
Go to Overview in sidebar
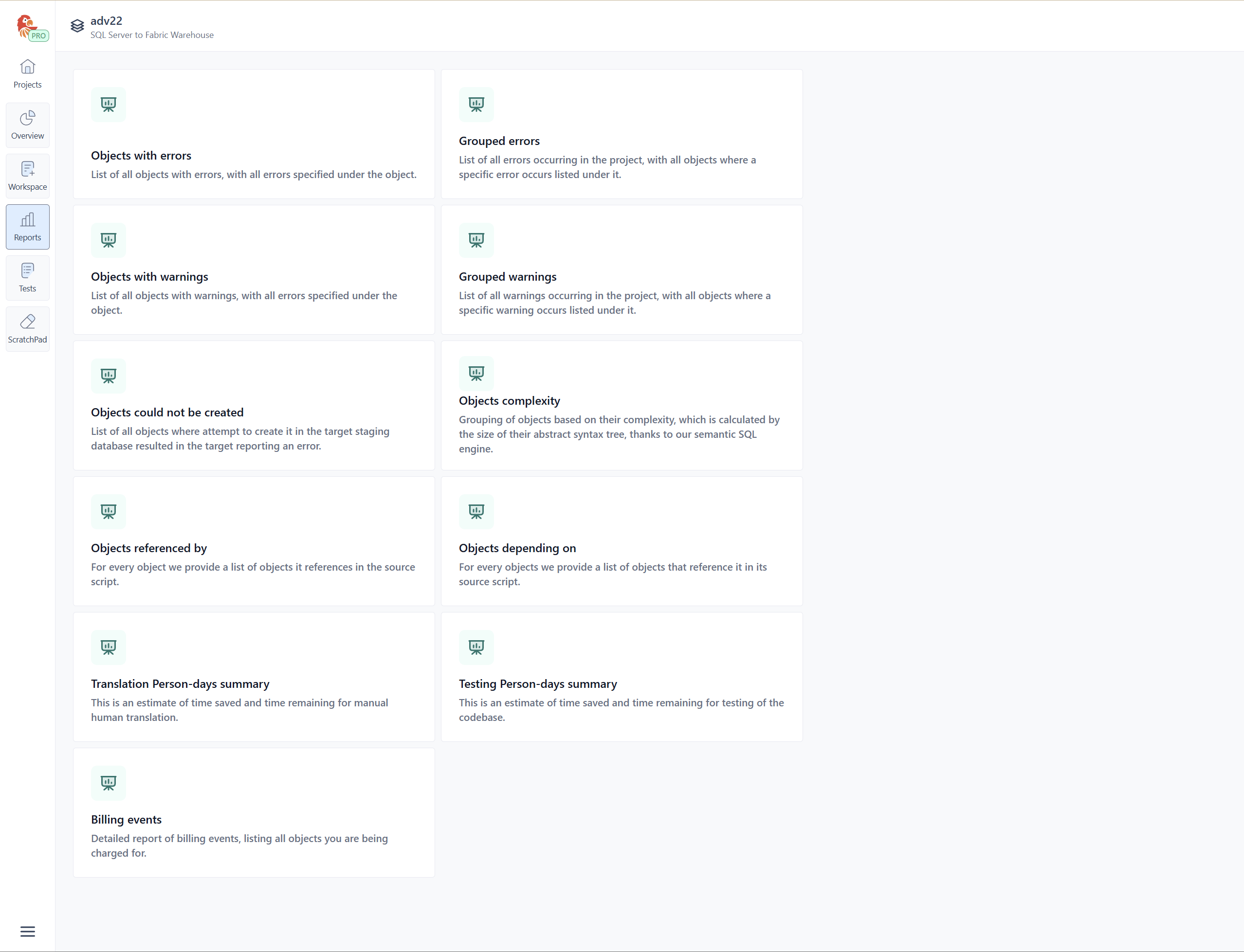point(27,125)
